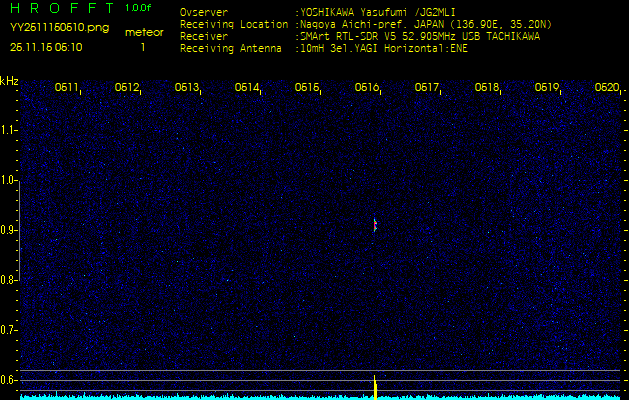Click the 26.11.16 05:10 timestamp
The height and width of the screenshot is (400, 629).
coord(46,47)
